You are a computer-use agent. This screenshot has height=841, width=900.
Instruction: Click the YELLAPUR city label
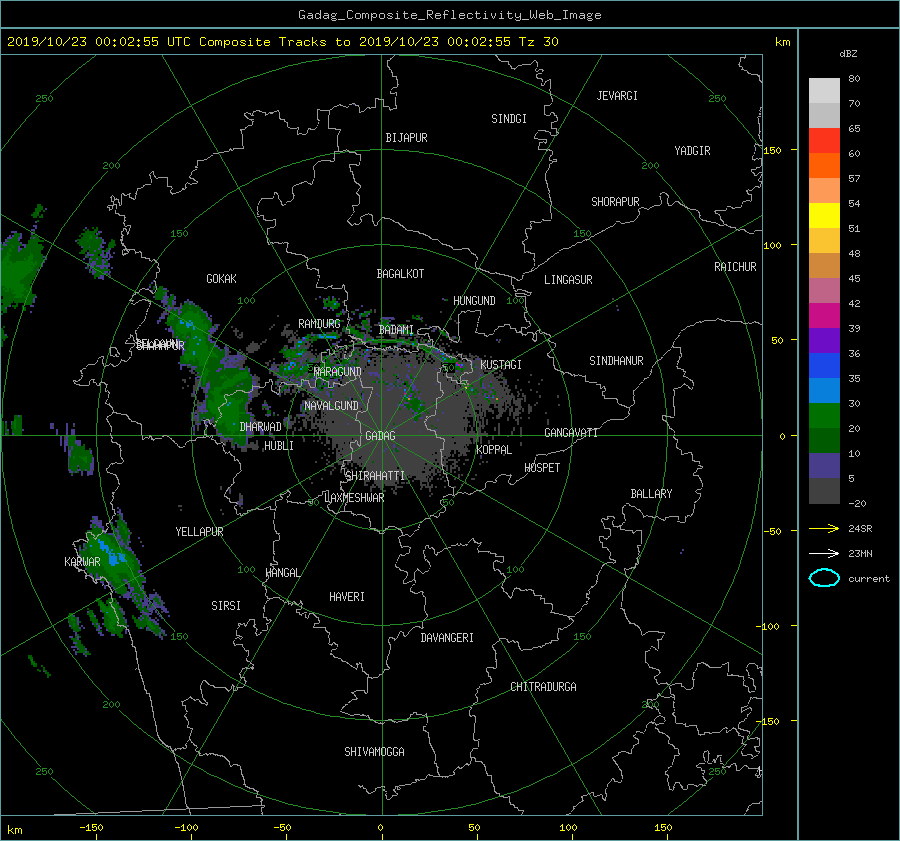point(199,532)
